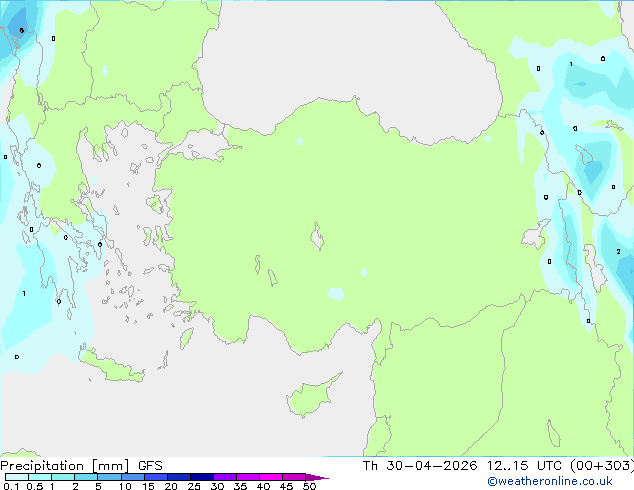Click the 5–10 mm legend color swatch
The image size is (634, 490).
tap(109, 477)
